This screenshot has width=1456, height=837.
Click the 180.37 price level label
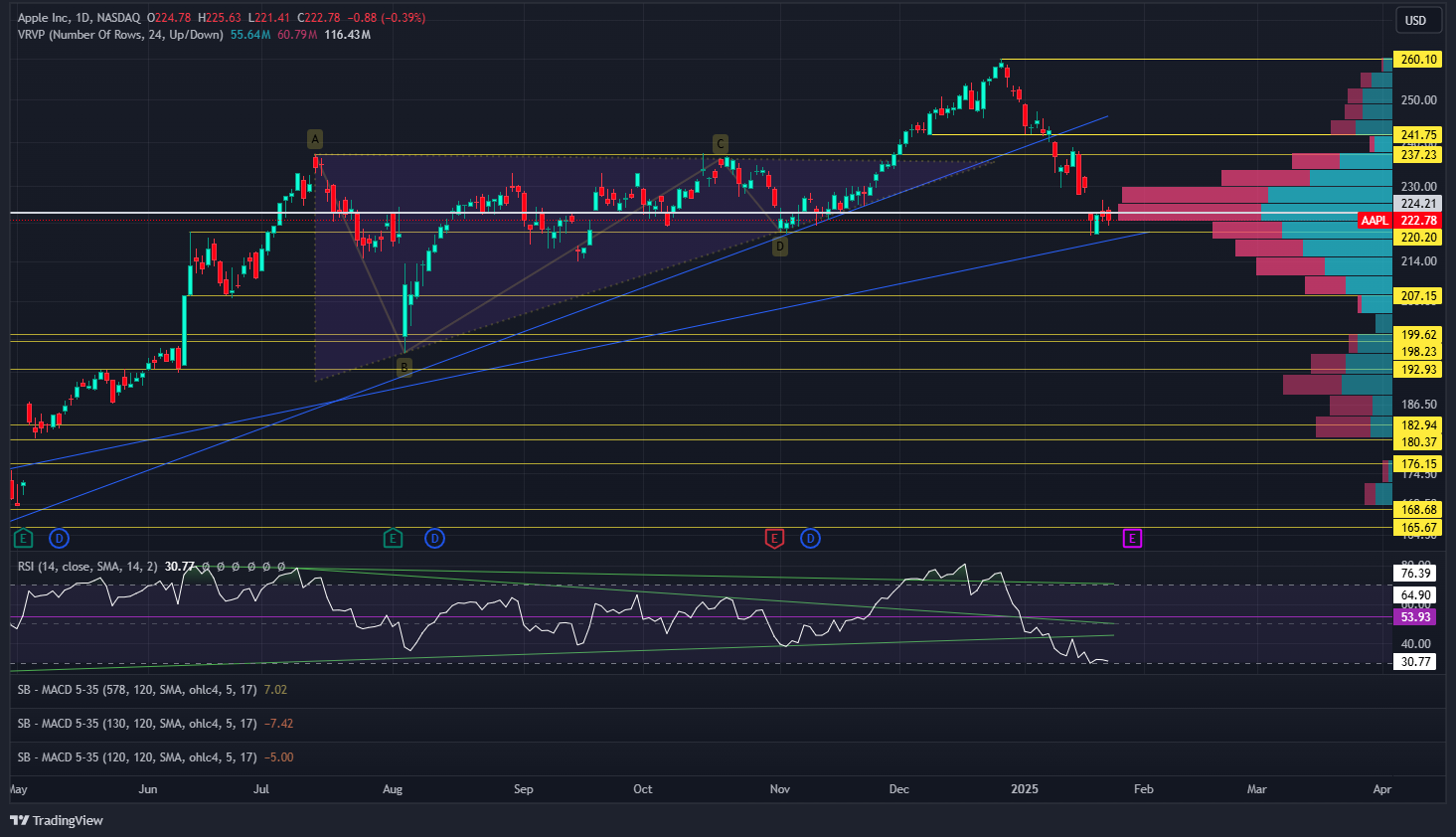[x=1418, y=442]
